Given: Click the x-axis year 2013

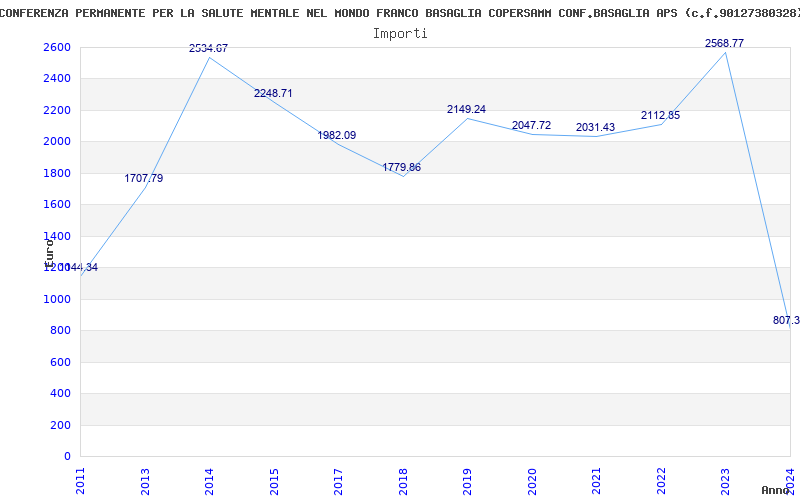Looking at the screenshot, I should (145, 481).
